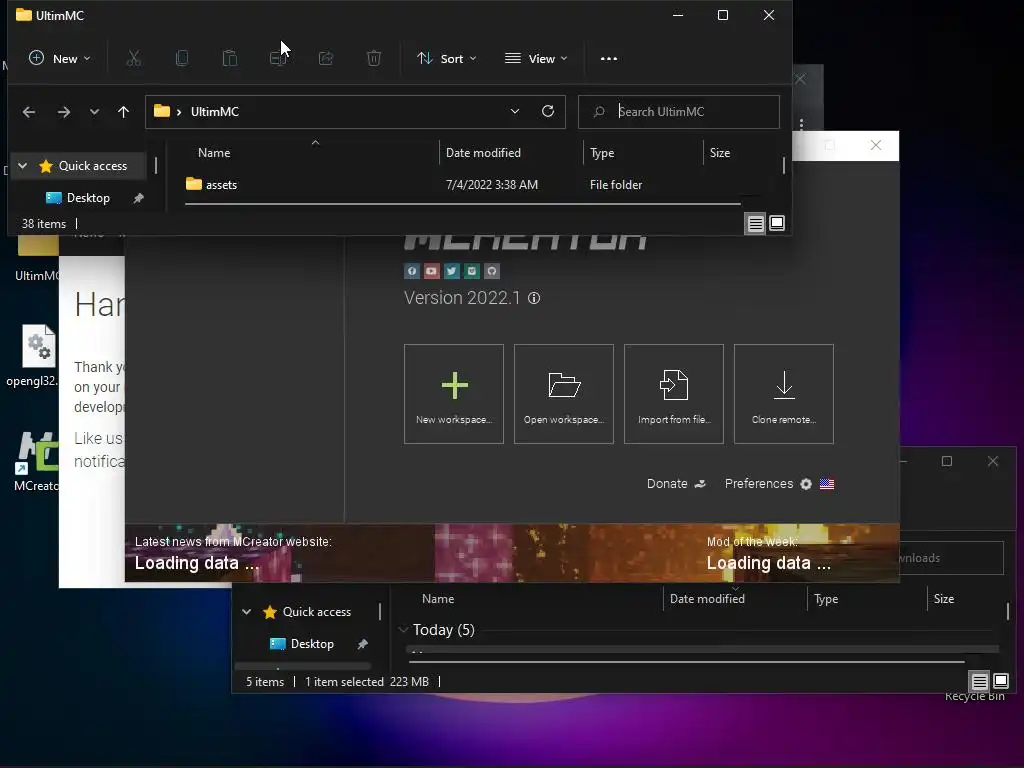Open Desktop in UltimMC navigation pane

click(x=88, y=198)
